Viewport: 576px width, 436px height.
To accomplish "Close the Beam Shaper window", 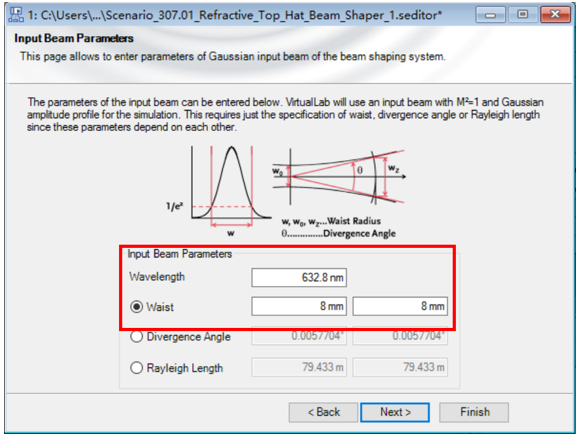I will pos(555,15).
